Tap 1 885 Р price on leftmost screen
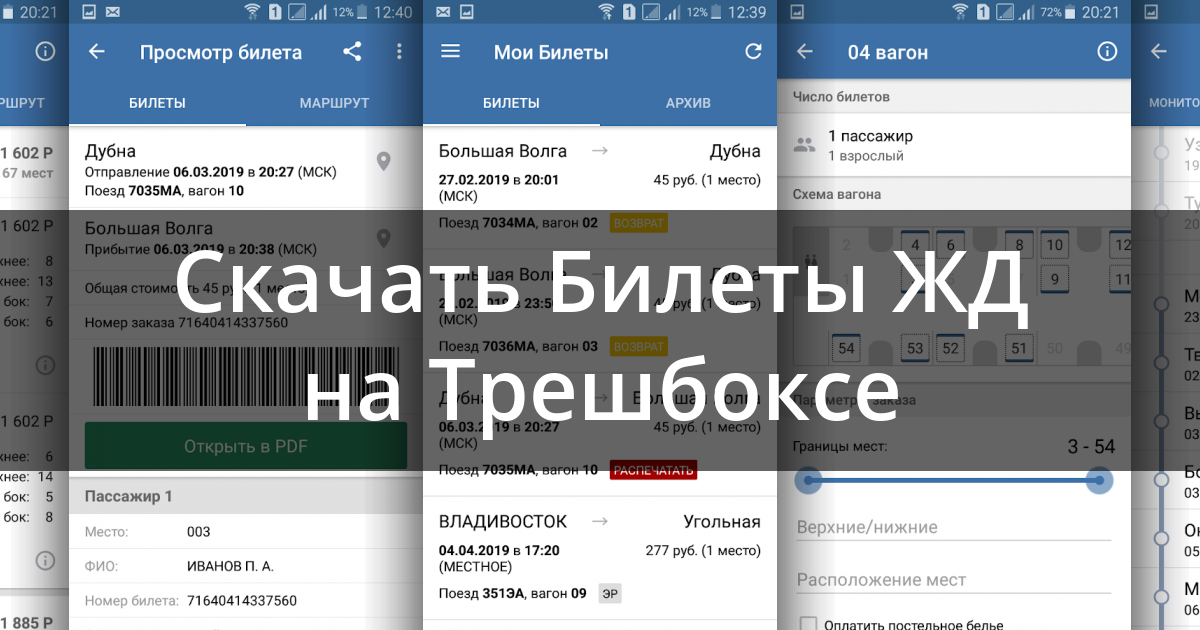The image size is (1200, 630). (x=27, y=622)
